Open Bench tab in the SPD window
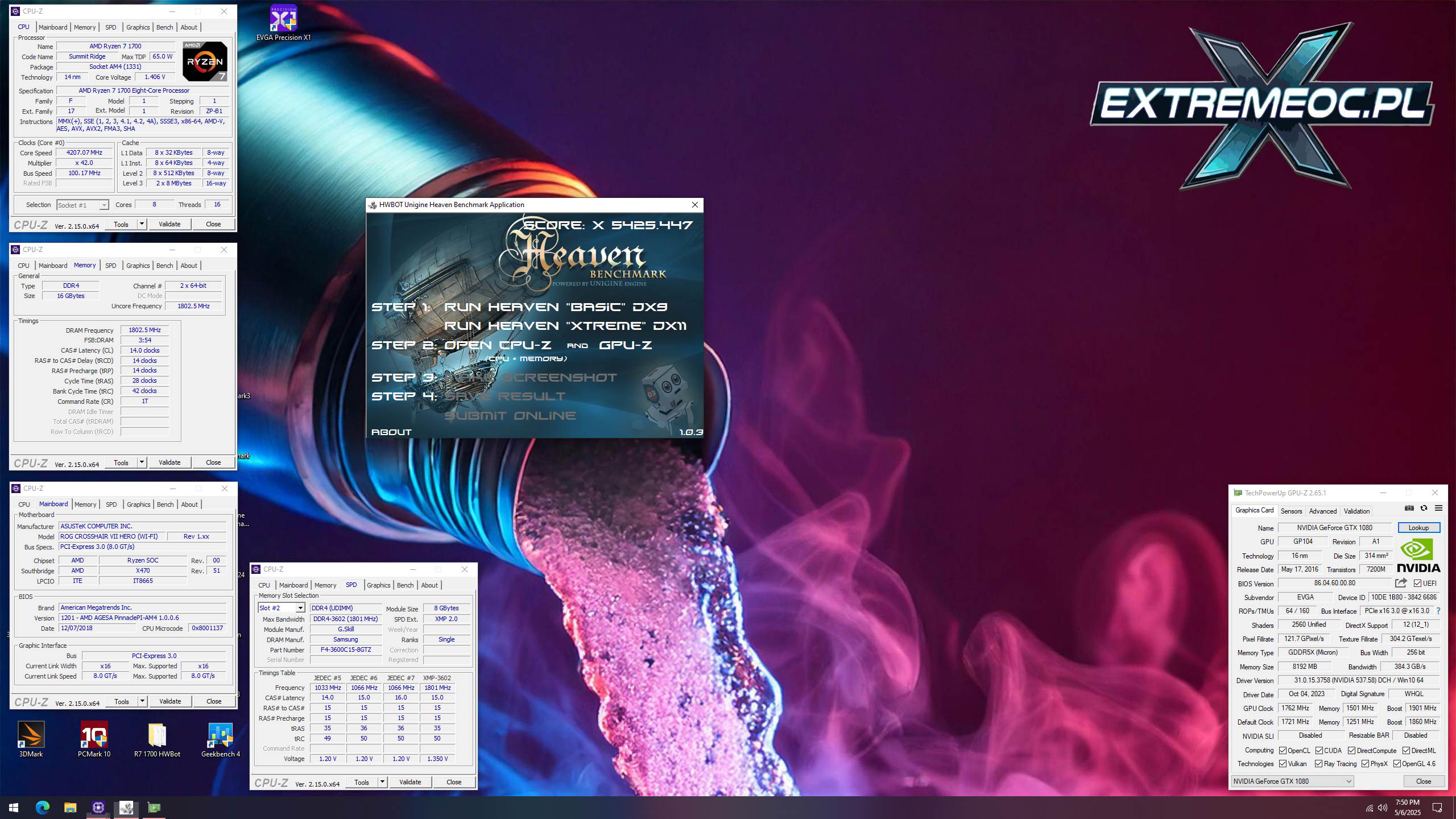This screenshot has height=819, width=1456. tap(405, 585)
